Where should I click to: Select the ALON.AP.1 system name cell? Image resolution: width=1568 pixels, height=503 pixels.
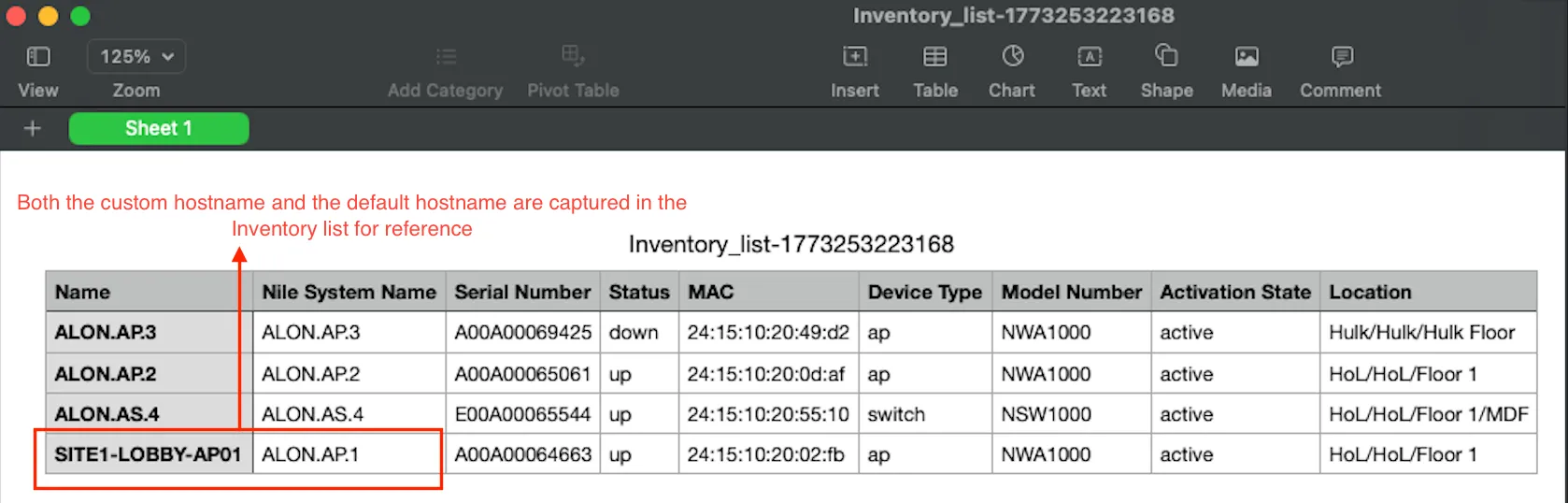click(x=349, y=454)
